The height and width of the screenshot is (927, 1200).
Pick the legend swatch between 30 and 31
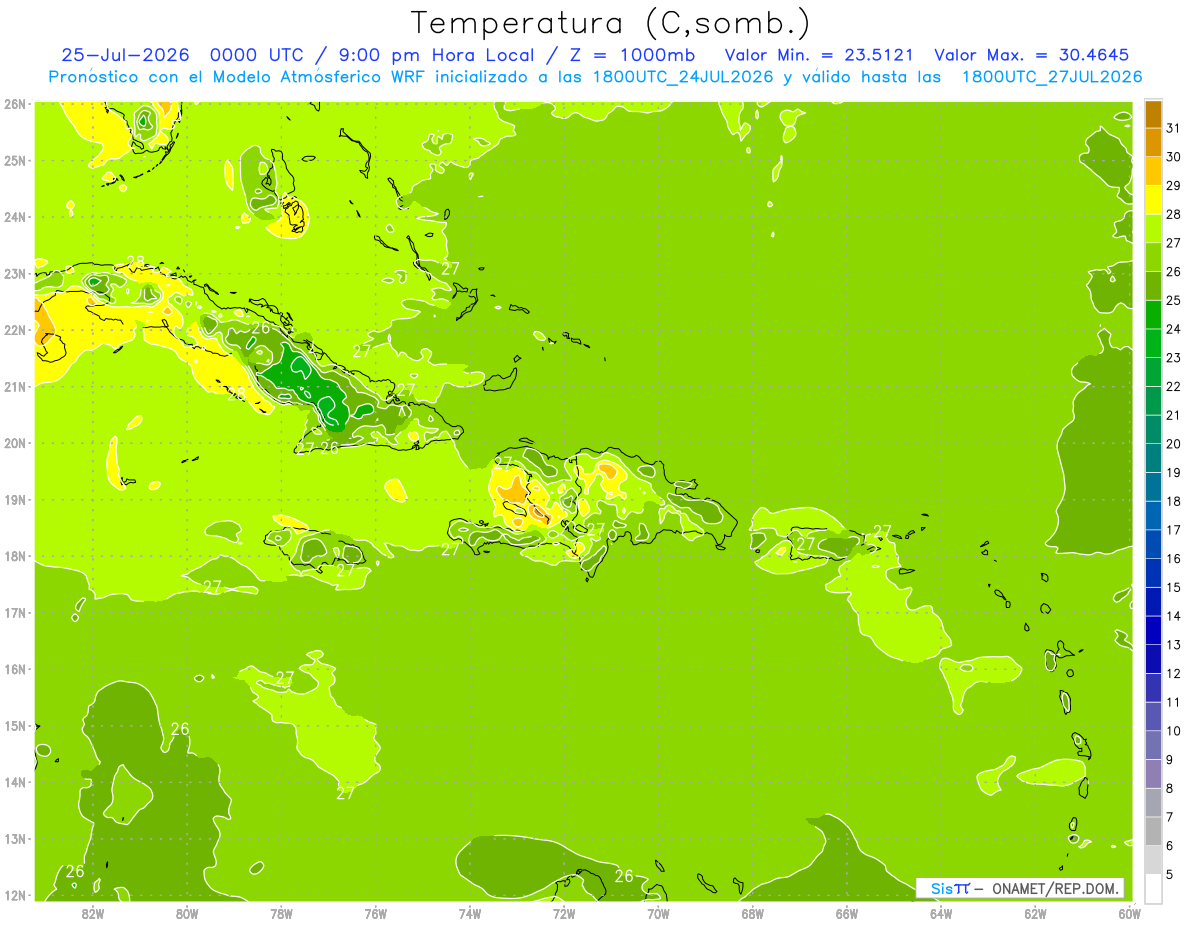[x=1153, y=143]
